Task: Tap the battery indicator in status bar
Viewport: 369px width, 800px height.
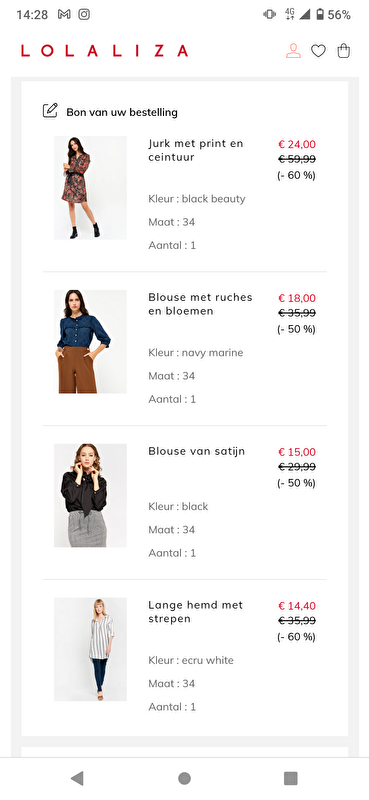Action: (x=320, y=14)
